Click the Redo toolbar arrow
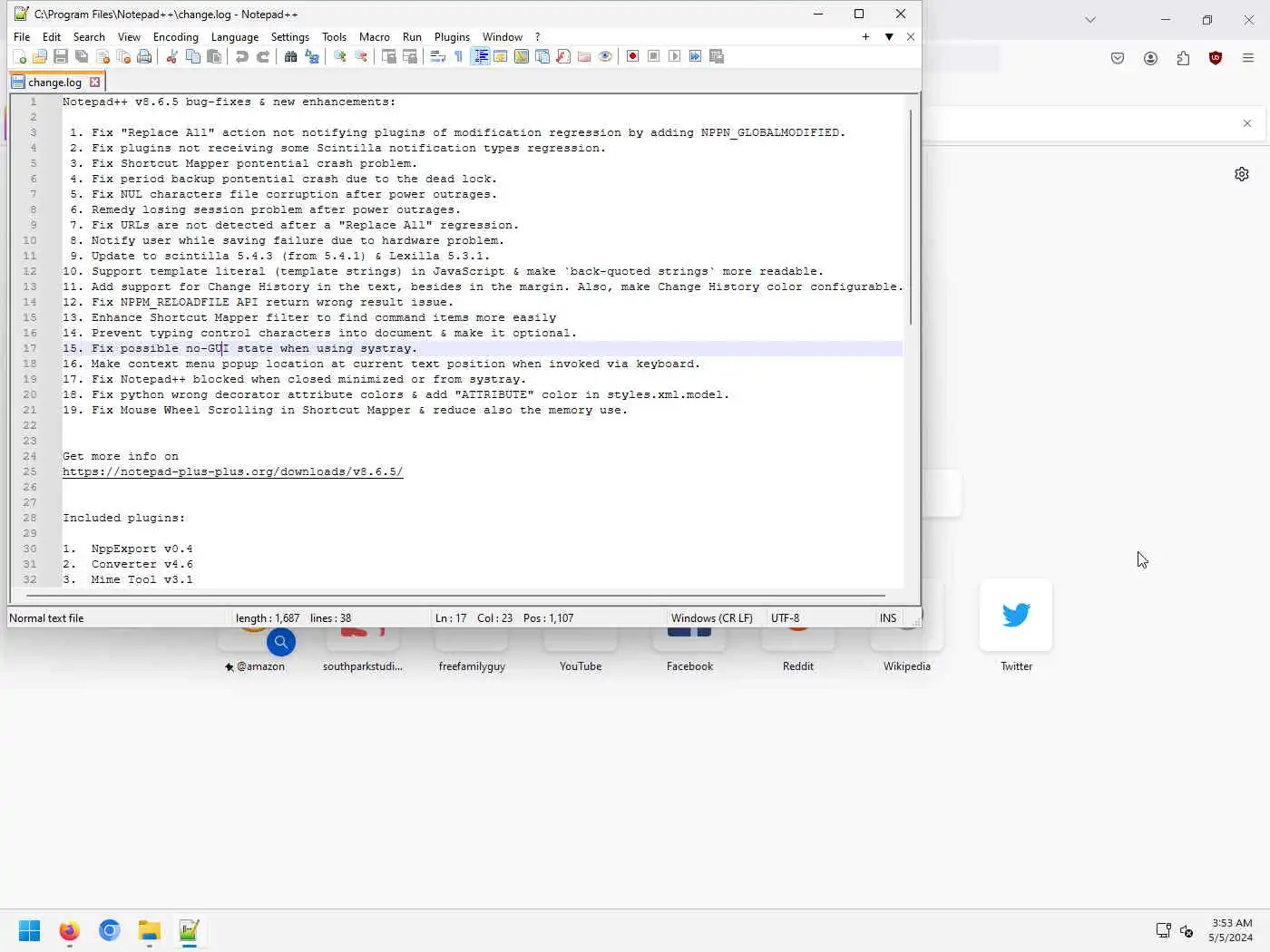The height and width of the screenshot is (952, 1270). click(263, 56)
